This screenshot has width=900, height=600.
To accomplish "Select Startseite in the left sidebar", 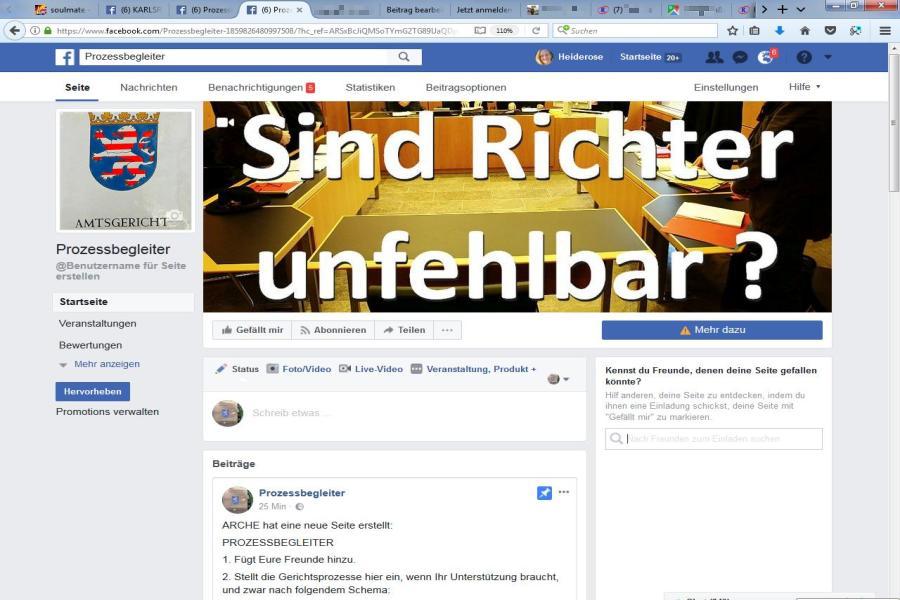I will tap(123, 301).
